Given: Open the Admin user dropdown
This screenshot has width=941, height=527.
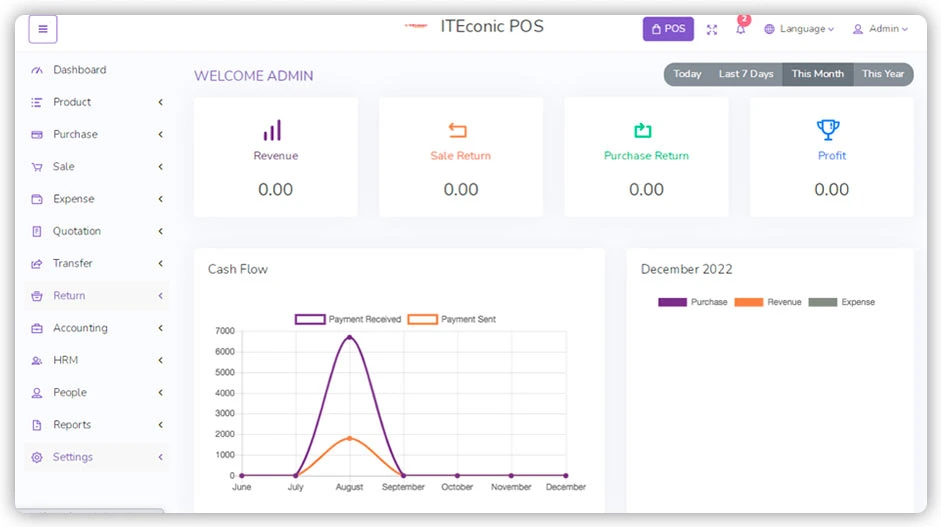Looking at the screenshot, I should click(880, 29).
